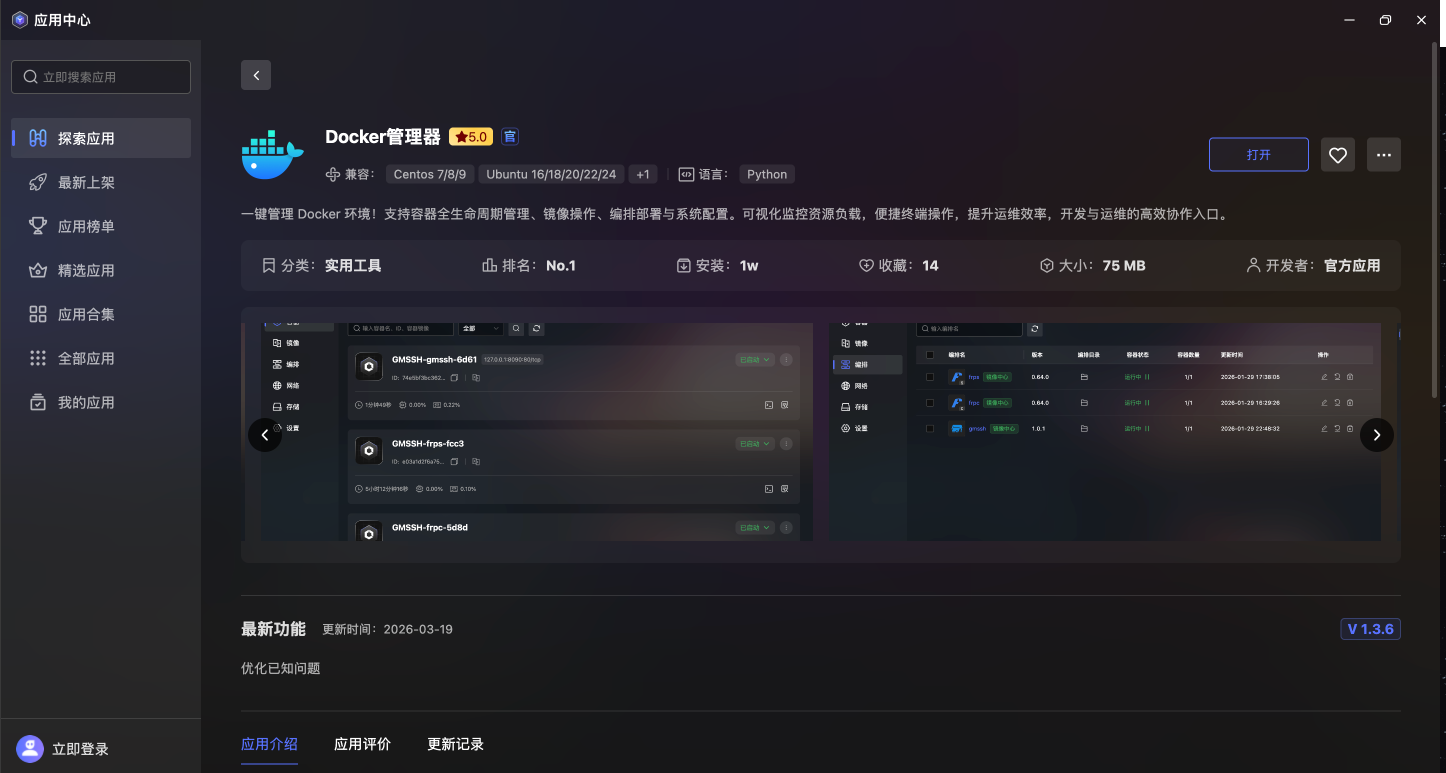The image size is (1446, 773).
Task: Expand the +1 more compatibility tag
Action: [643, 174]
